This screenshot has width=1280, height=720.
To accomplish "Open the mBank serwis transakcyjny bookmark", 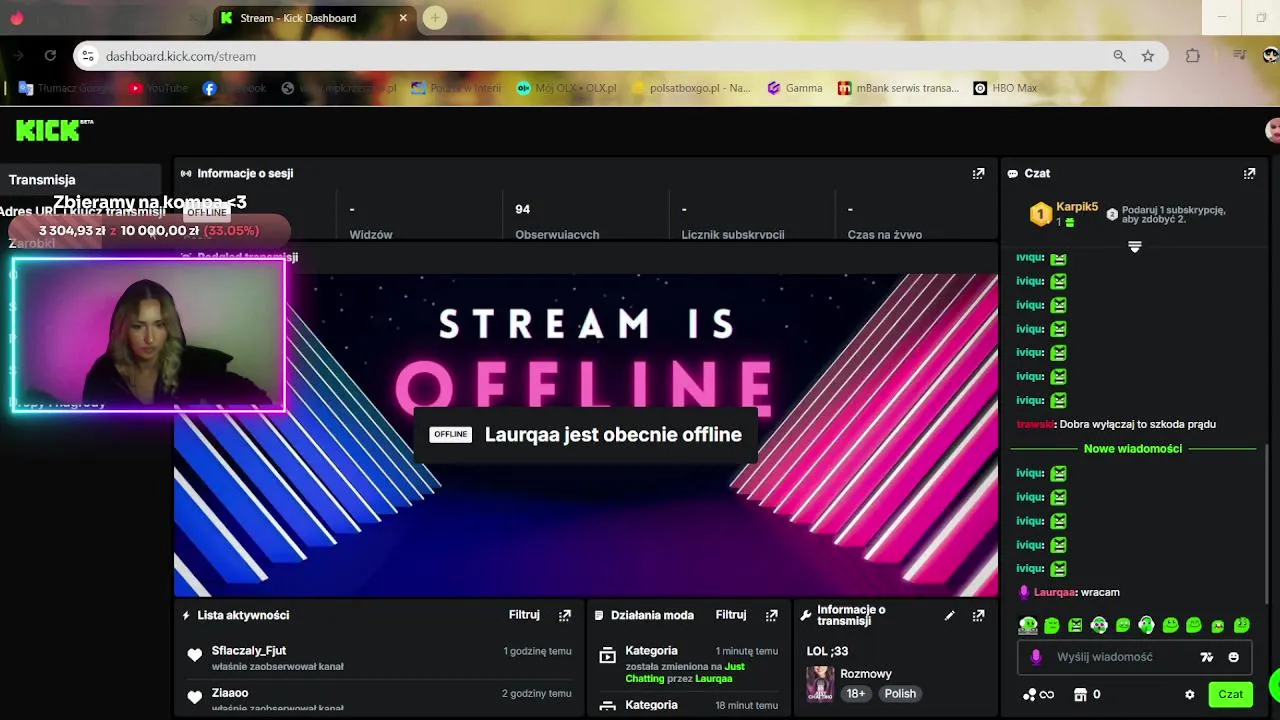I will pos(898,88).
